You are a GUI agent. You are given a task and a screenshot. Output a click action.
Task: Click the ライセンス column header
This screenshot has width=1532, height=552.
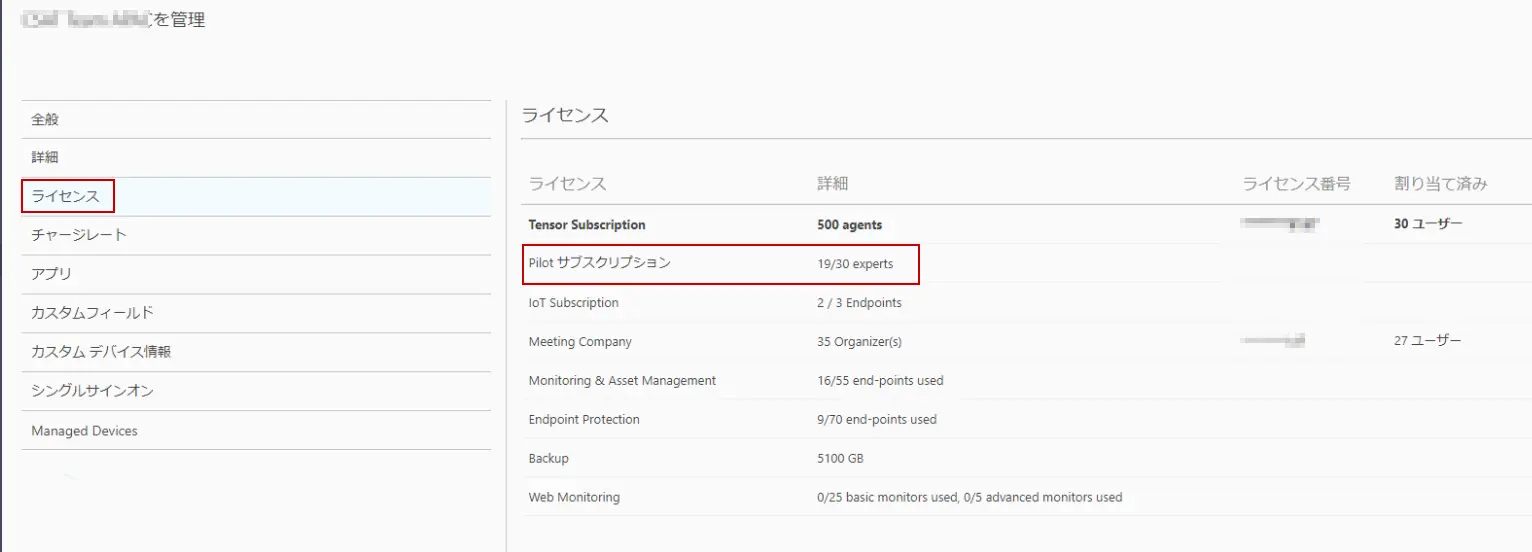(x=567, y=184)
